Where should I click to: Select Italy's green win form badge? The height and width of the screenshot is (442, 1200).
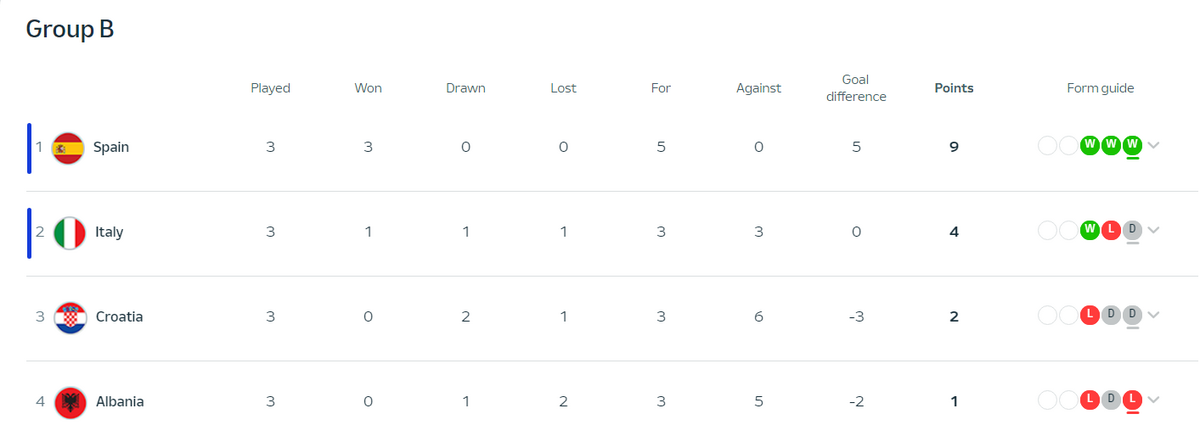1090,231
